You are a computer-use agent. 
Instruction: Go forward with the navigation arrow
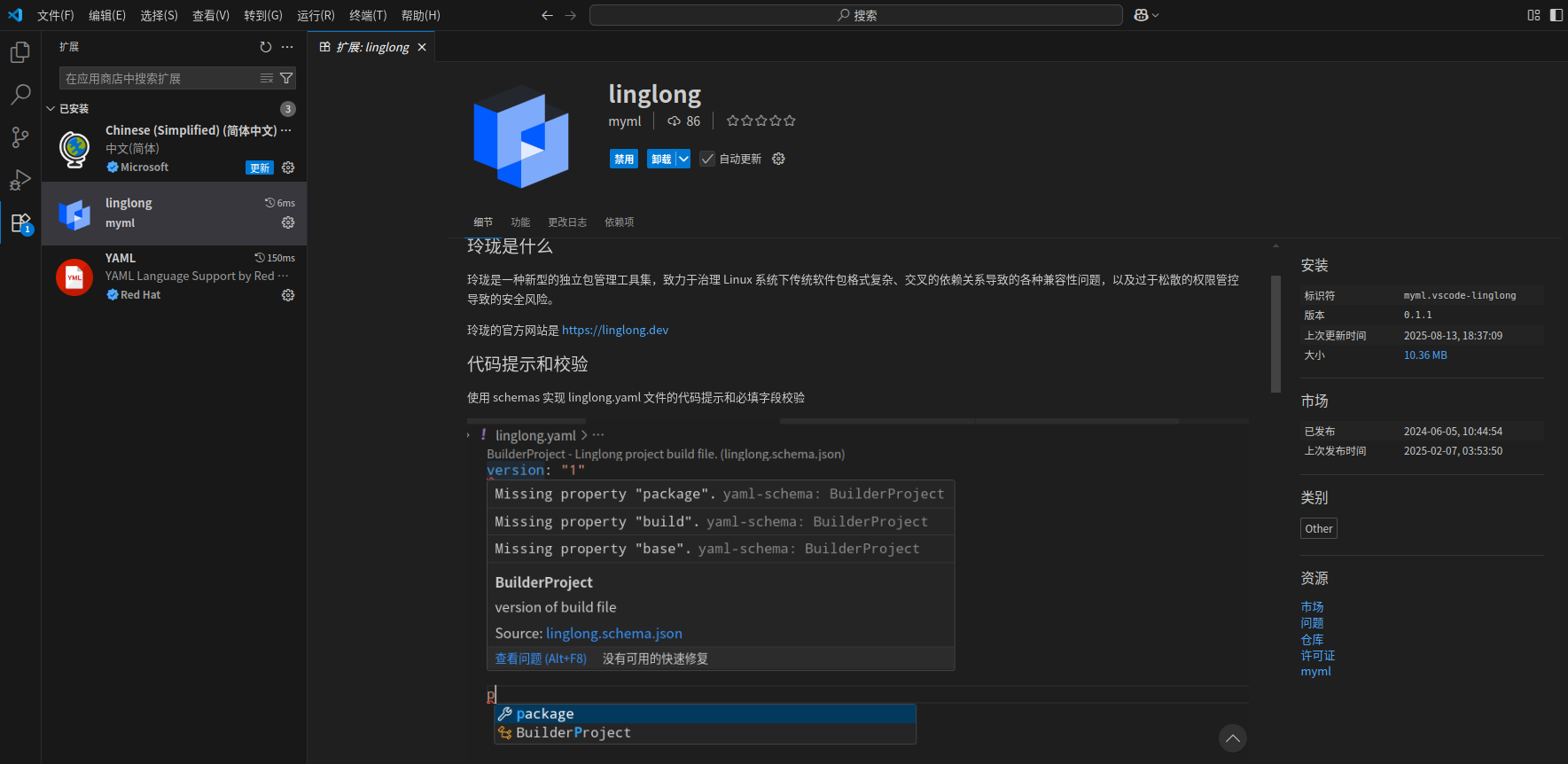point(571,15)
